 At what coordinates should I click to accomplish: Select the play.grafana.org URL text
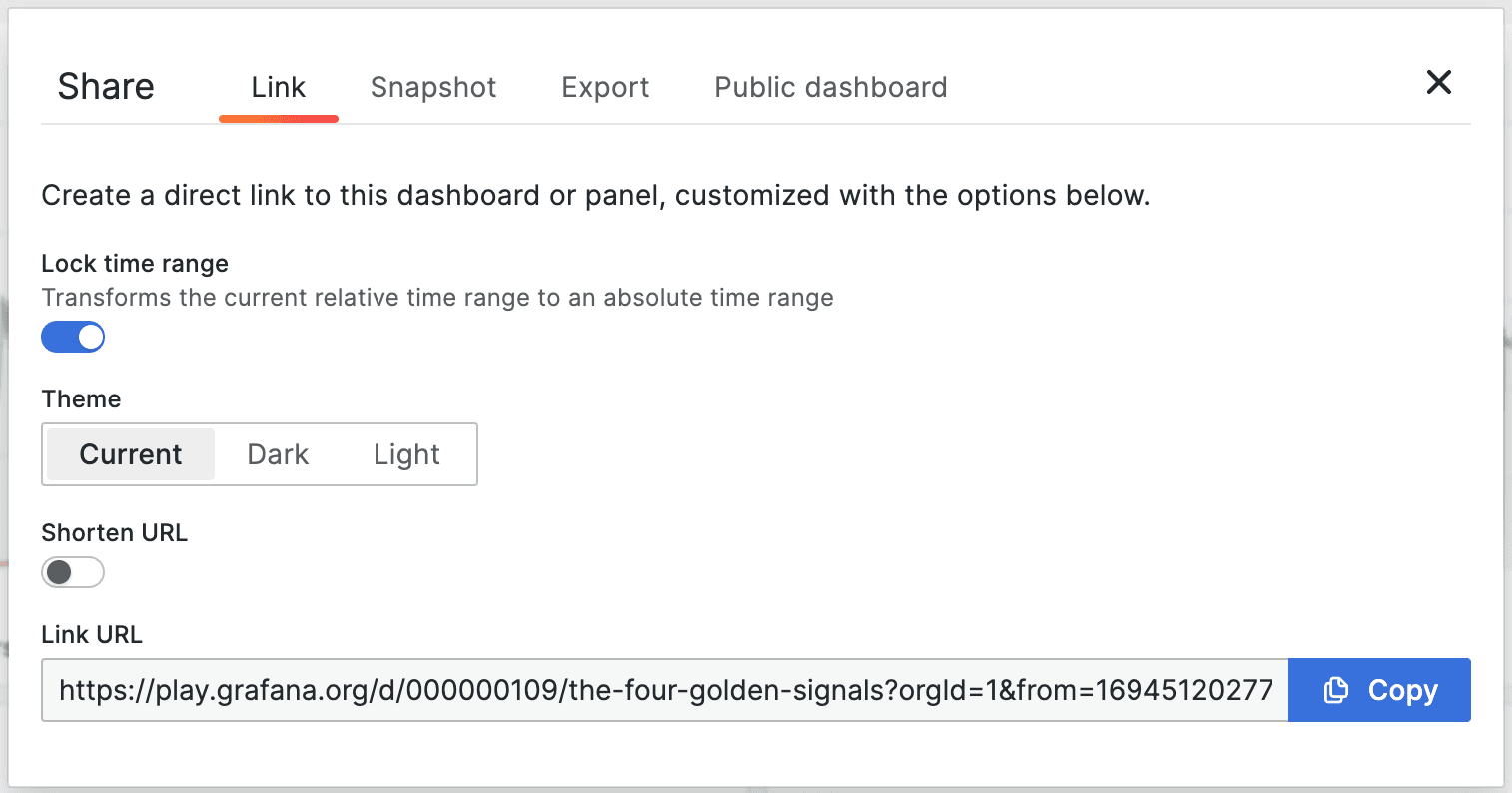664,689
